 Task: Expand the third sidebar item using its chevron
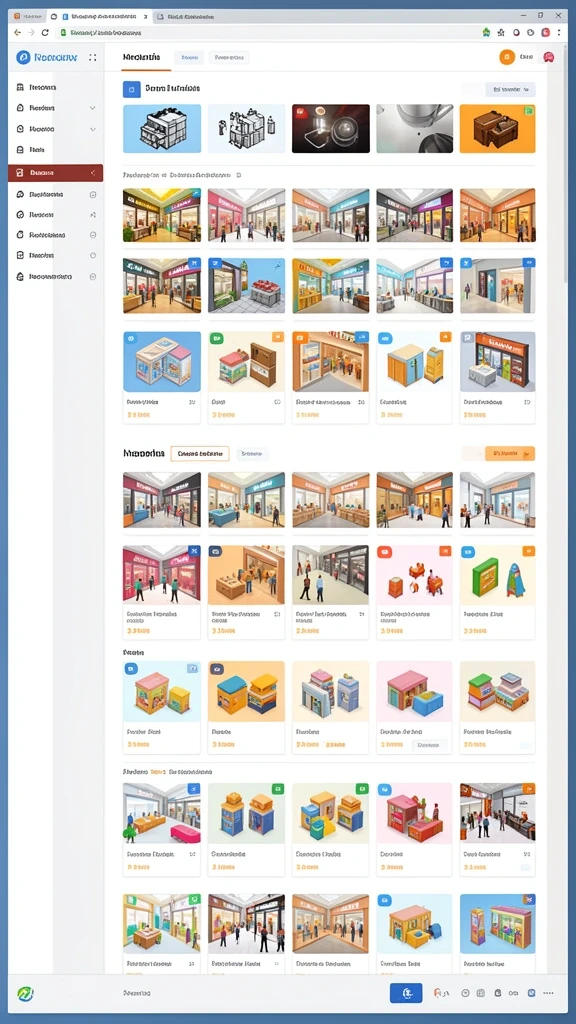tap(93, 129)
